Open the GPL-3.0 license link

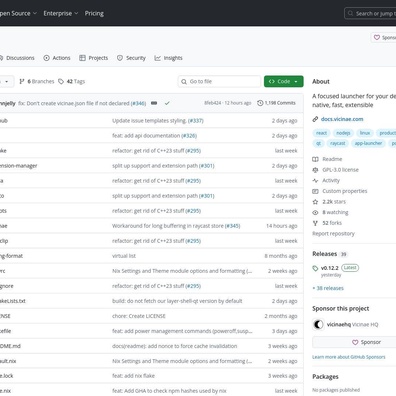[340, 170]
